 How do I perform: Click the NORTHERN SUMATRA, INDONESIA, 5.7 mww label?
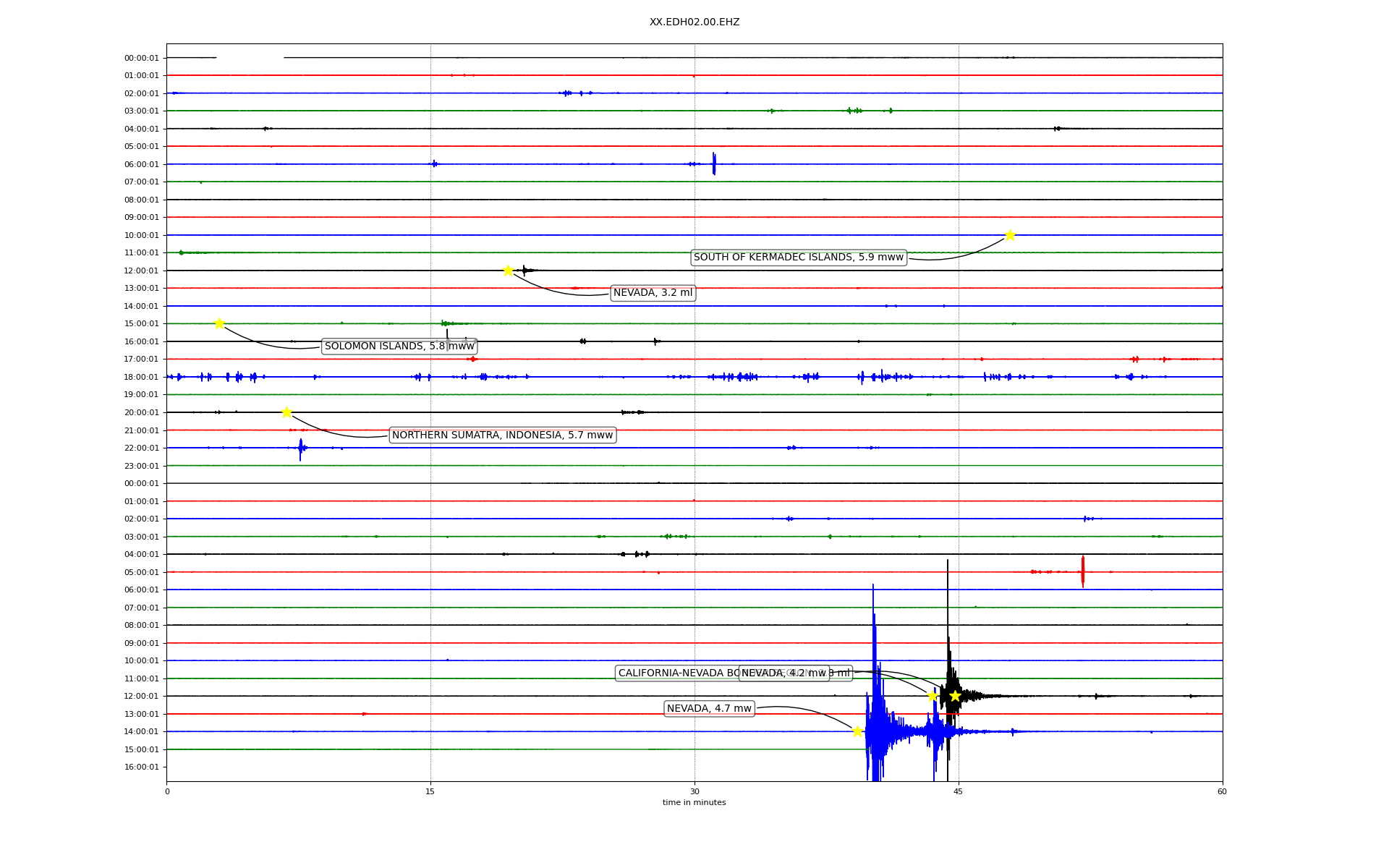click(x=502, y=435)
